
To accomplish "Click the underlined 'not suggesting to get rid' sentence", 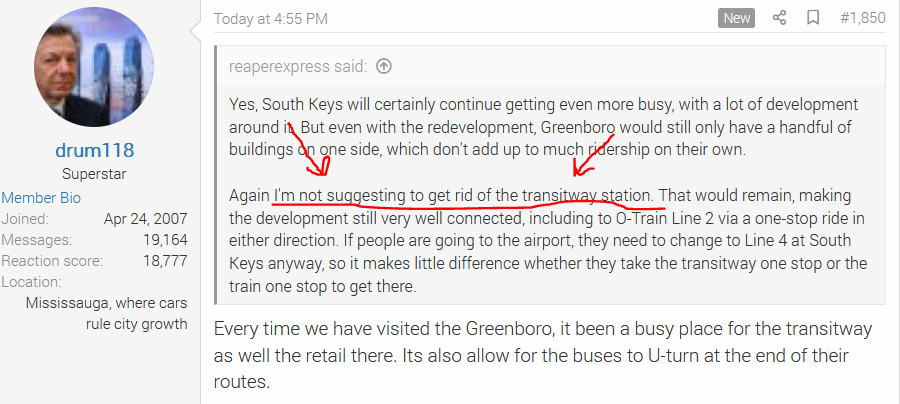I will (464, 194).
